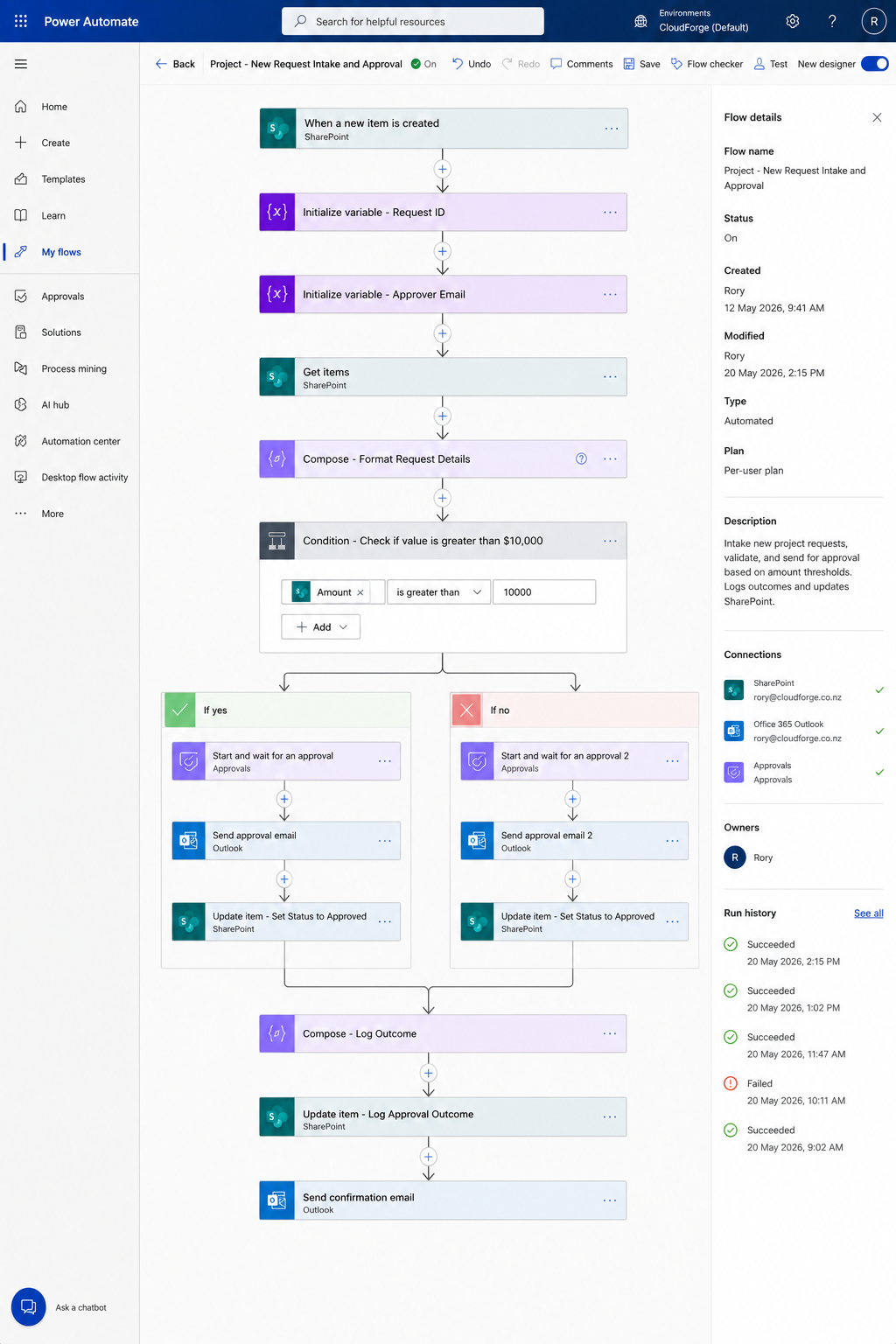Open options menu on the trigger card

click(611, 129)
